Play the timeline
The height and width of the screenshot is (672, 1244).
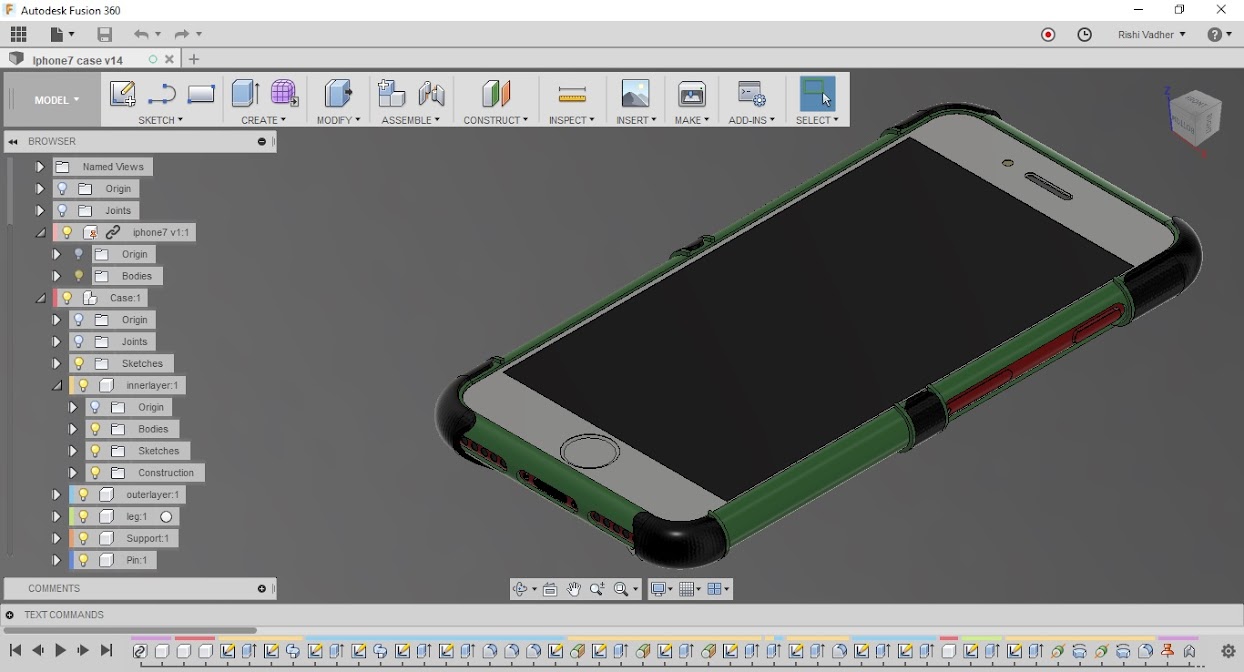61,651
